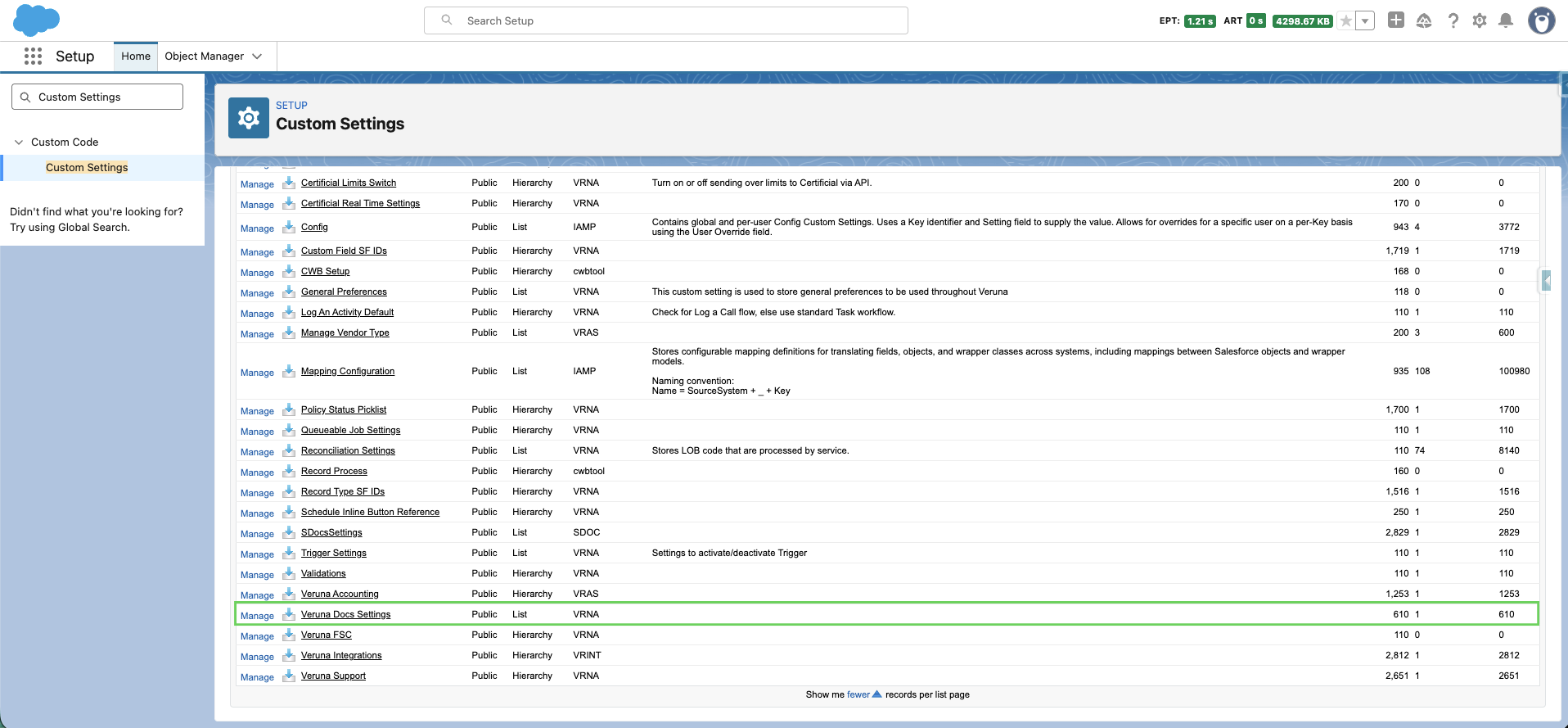
Task: Favorite this page with the star icon
Action: (x=1345, y=20)
